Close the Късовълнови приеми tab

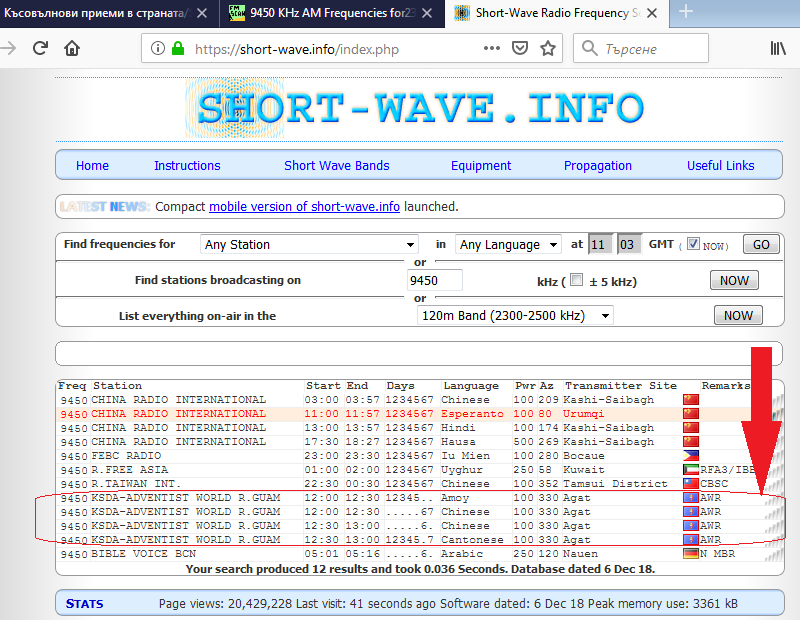[x=202, y=13]
